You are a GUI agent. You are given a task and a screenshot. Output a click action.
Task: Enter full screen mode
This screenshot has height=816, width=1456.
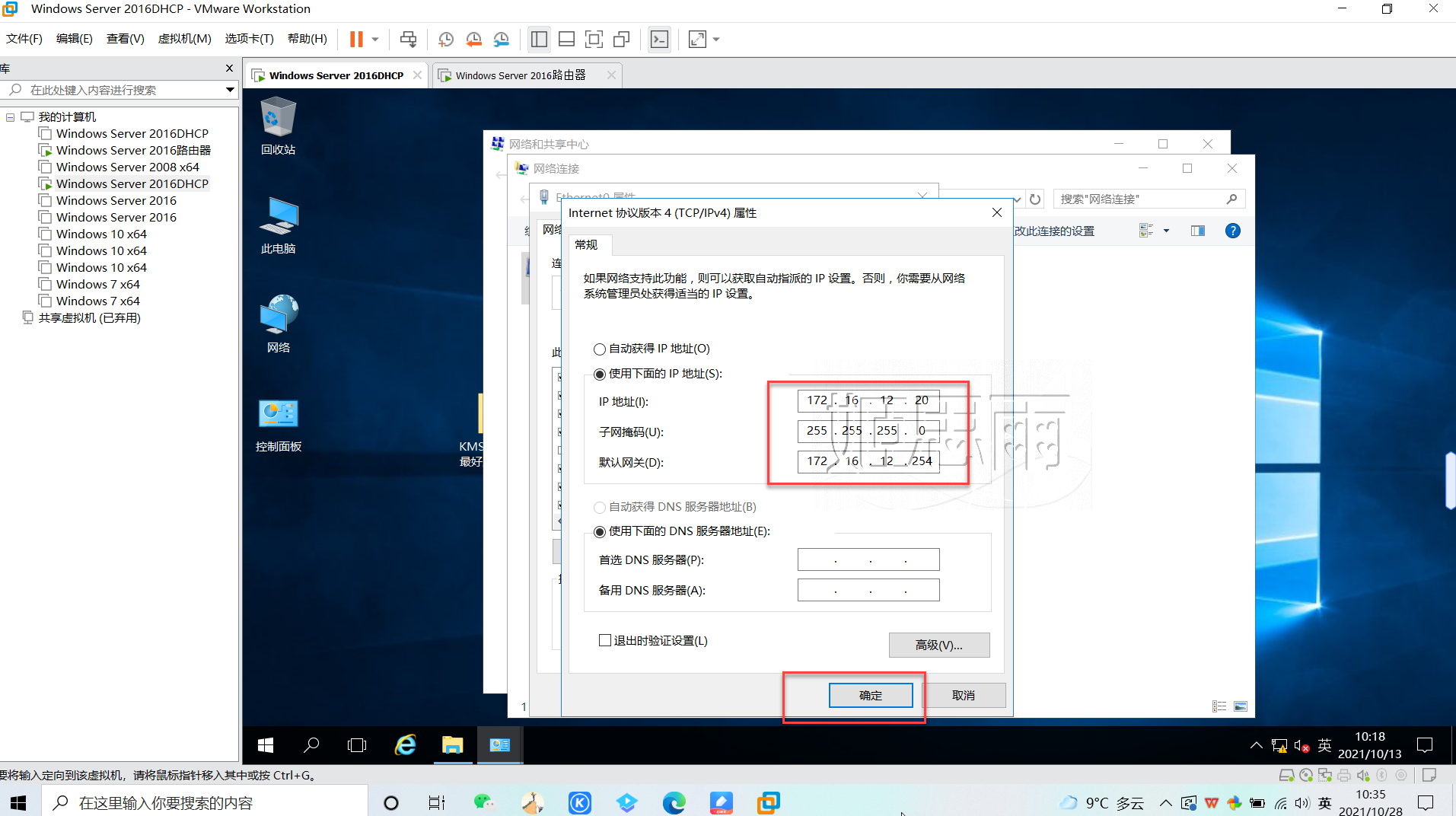(x=594, y=39)
